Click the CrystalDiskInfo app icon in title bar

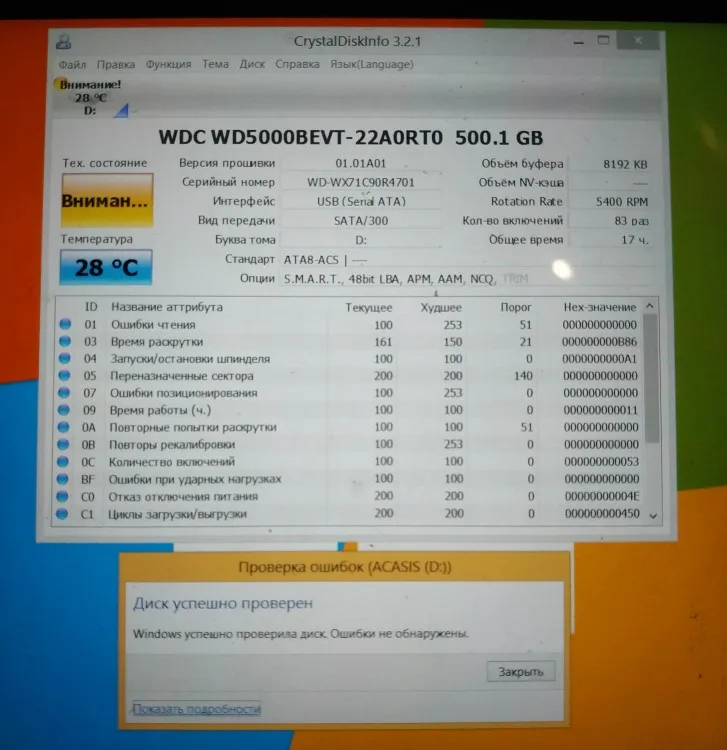coord(64,42)
